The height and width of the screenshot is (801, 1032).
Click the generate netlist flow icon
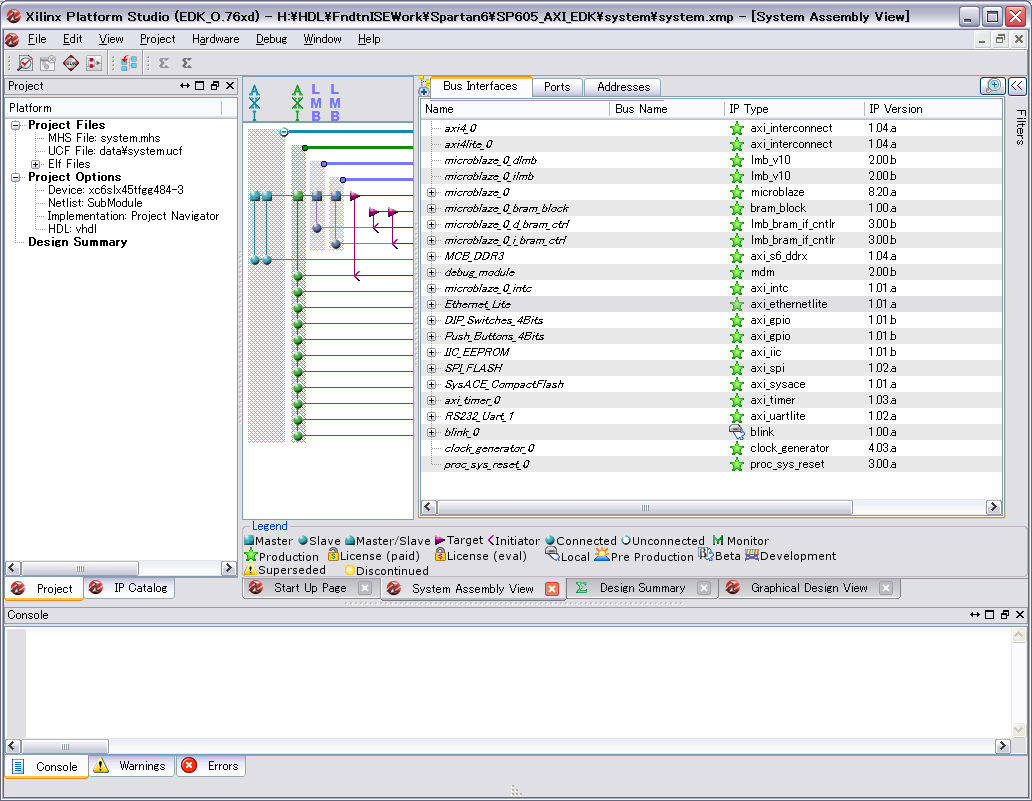pos(94,63)
